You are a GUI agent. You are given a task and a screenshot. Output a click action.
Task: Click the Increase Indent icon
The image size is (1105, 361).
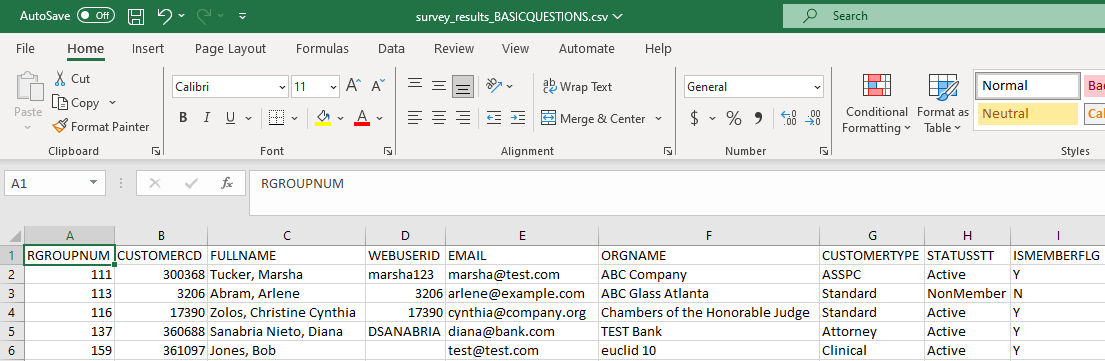518,118
